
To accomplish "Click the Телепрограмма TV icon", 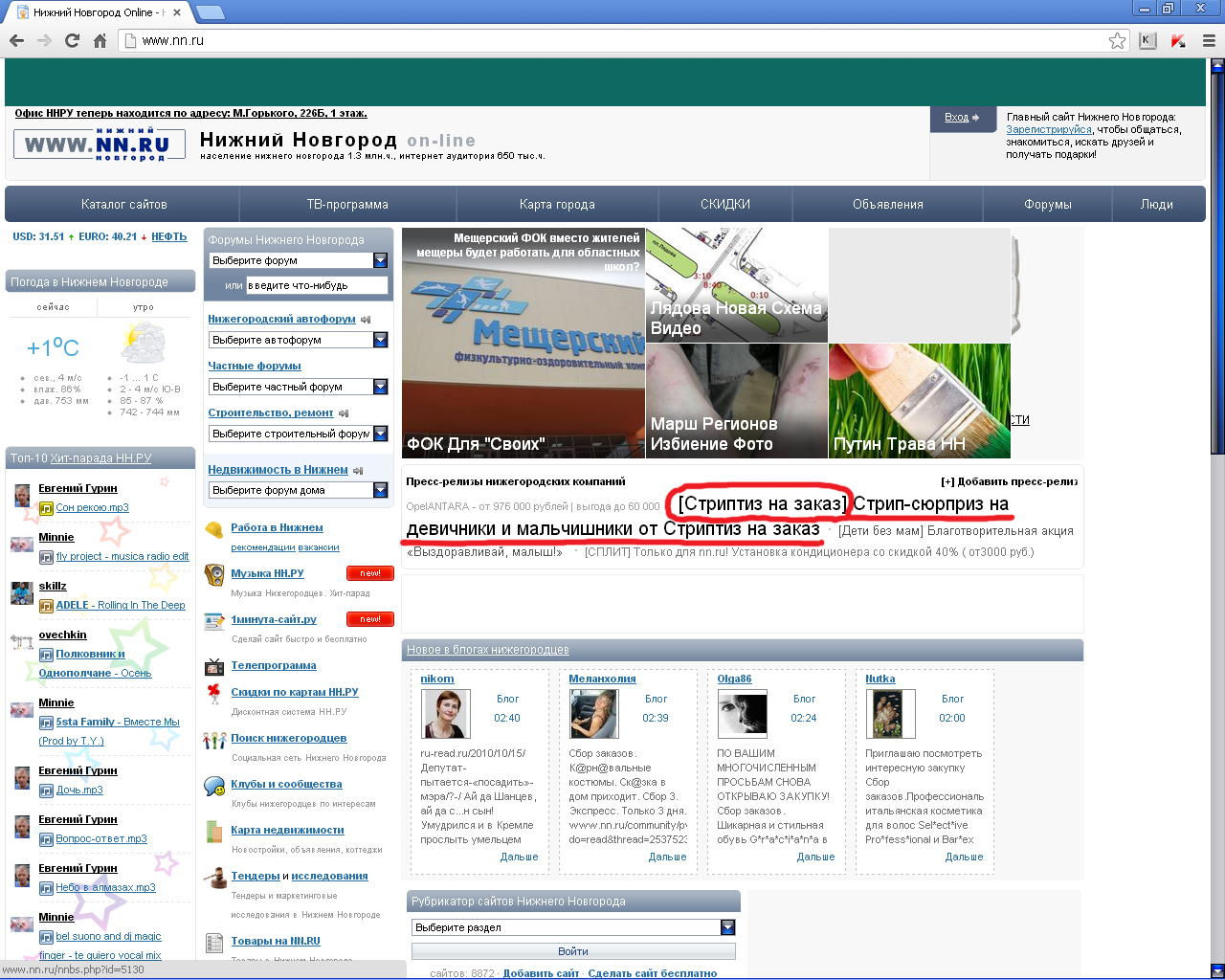I will pos(214,667).
